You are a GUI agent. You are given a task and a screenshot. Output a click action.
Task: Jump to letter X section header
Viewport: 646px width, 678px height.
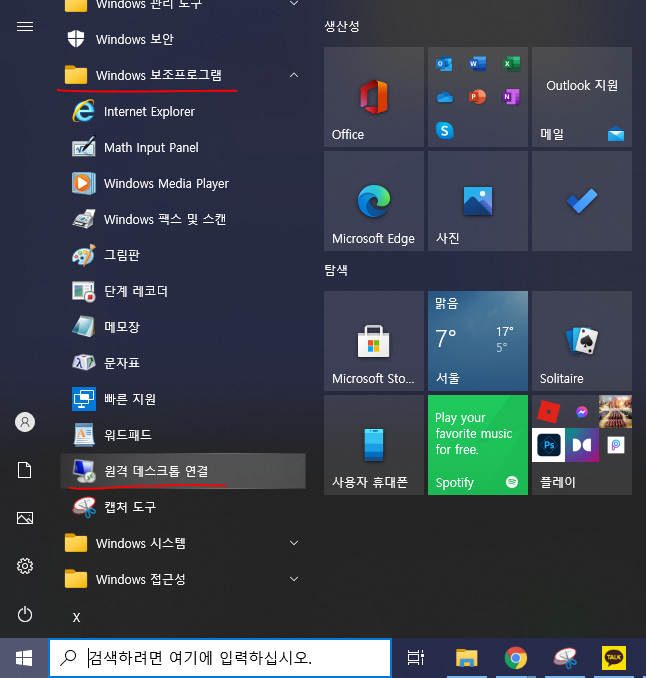click(77, 617)
